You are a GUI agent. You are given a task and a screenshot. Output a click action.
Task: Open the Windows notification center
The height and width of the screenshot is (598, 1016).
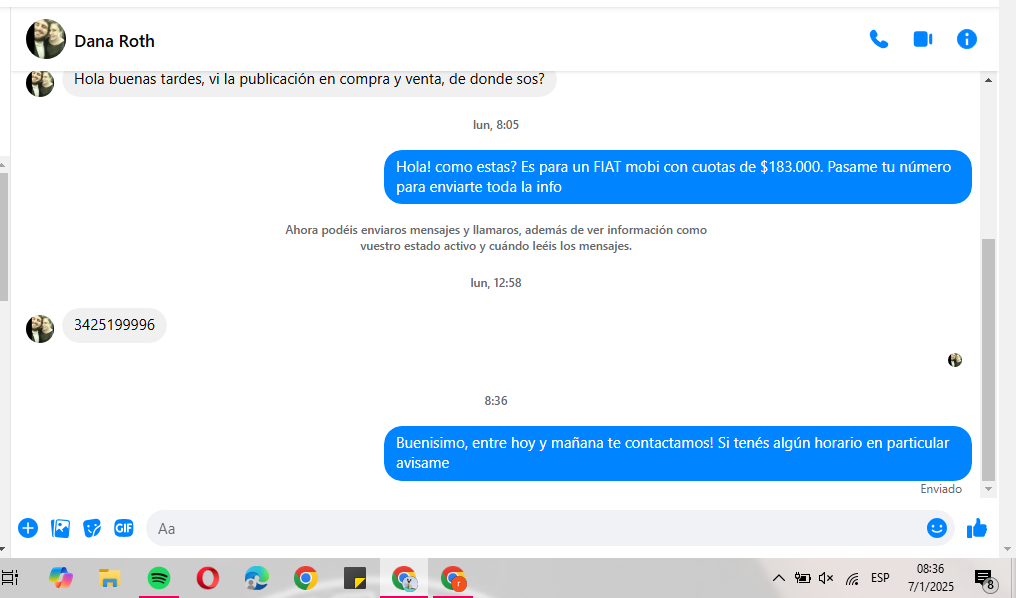tap(983, 578)
